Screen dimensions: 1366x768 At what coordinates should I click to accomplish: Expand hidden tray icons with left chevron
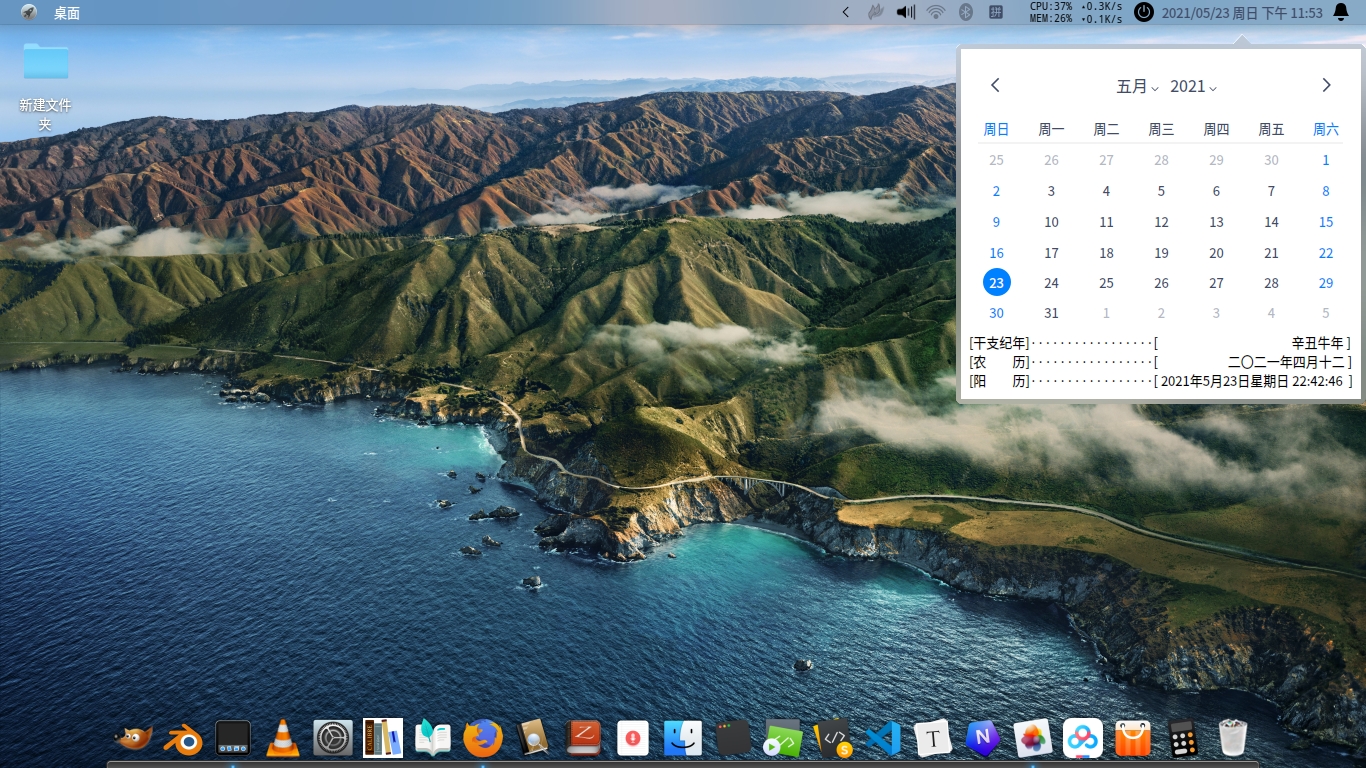(x=846, y=12)
